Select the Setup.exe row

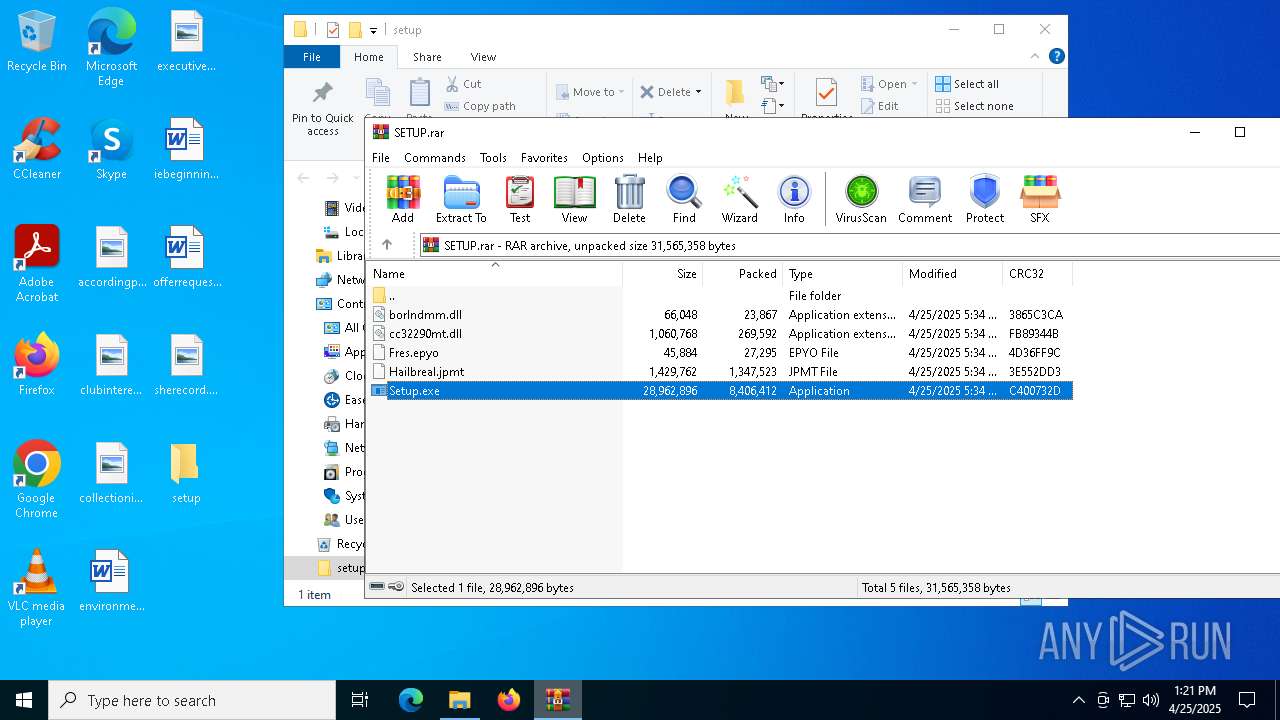pyautogui.click(x=720, y=390)
